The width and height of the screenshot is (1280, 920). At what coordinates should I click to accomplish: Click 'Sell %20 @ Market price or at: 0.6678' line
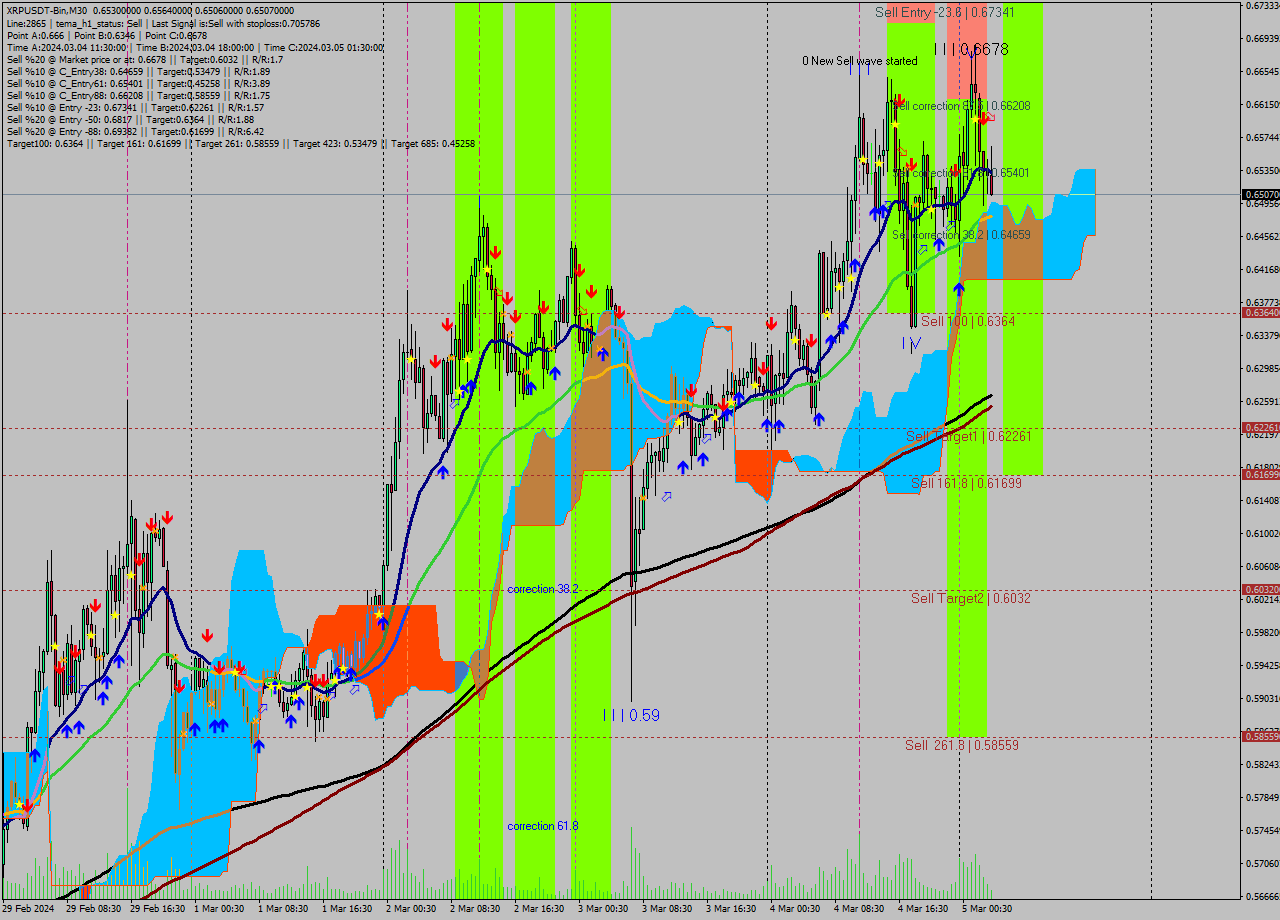145,59
